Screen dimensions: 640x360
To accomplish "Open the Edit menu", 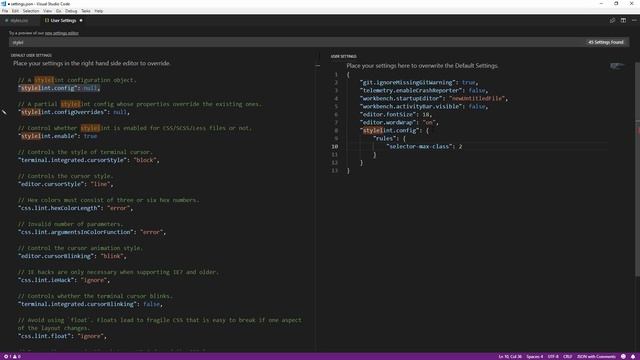I will 15,11.
